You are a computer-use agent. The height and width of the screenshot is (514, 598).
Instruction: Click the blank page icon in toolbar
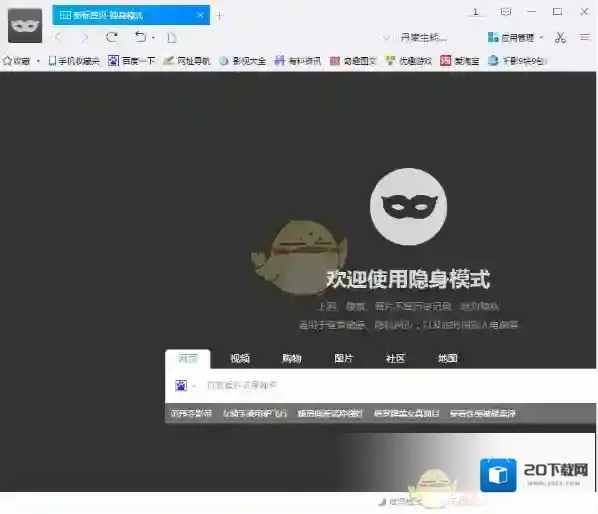172,37
